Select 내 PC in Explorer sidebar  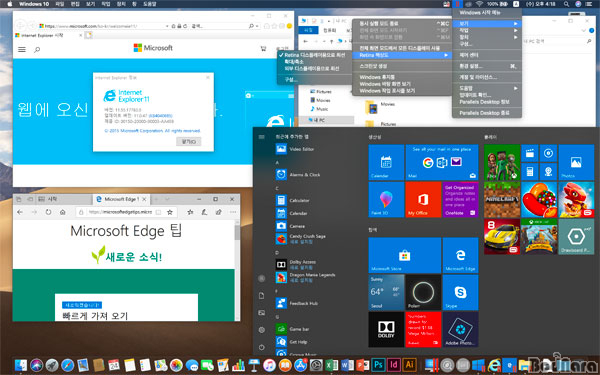[x=326, y=120]
